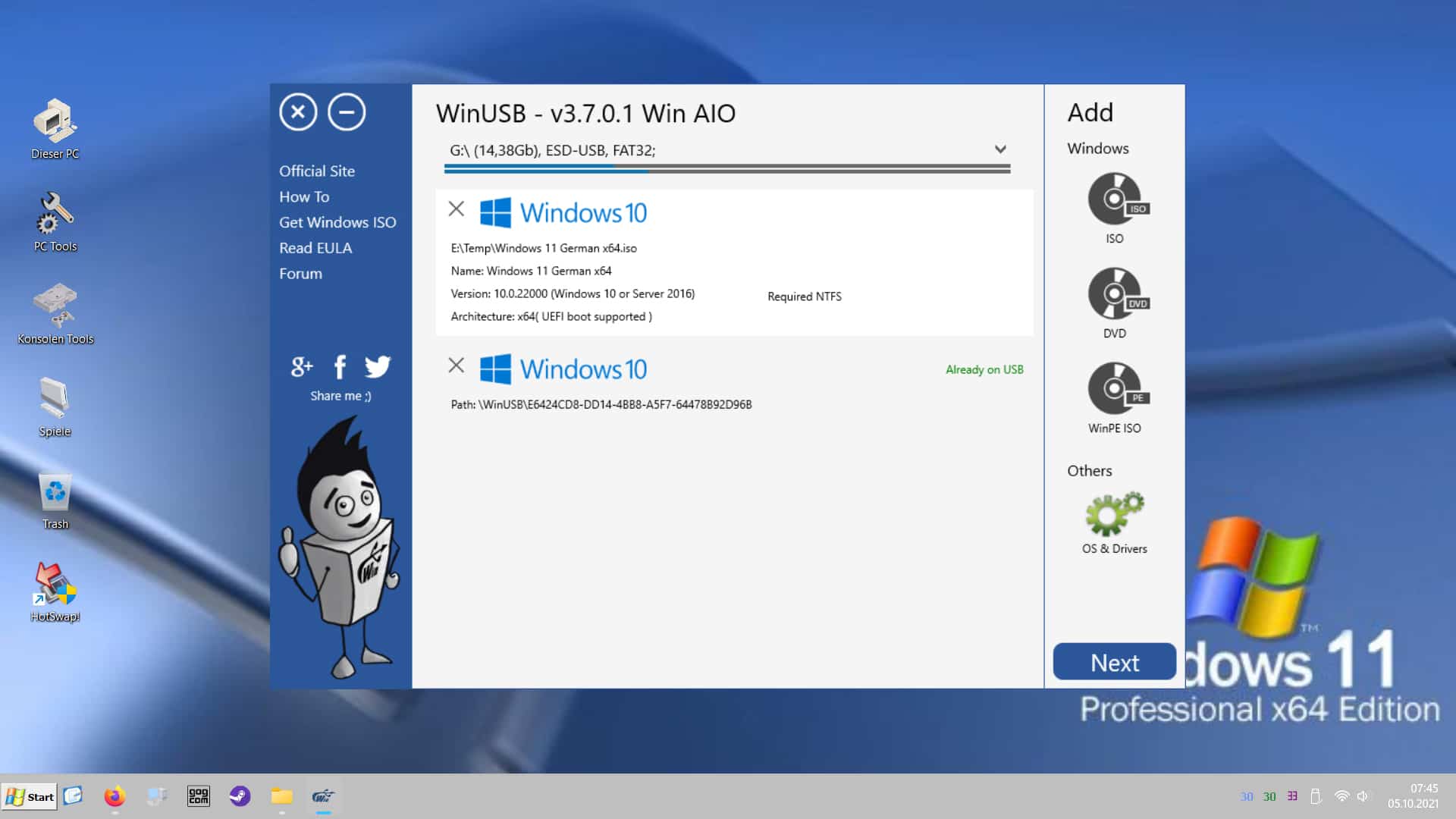Open the Forum link
This screenshot has width=1456, height=819.
(x=300, y=274)
